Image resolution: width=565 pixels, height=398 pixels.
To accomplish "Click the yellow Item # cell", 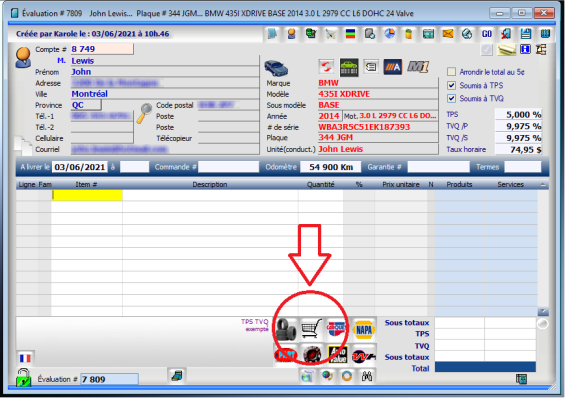I will pyautogui.click(x=87, y=195).
